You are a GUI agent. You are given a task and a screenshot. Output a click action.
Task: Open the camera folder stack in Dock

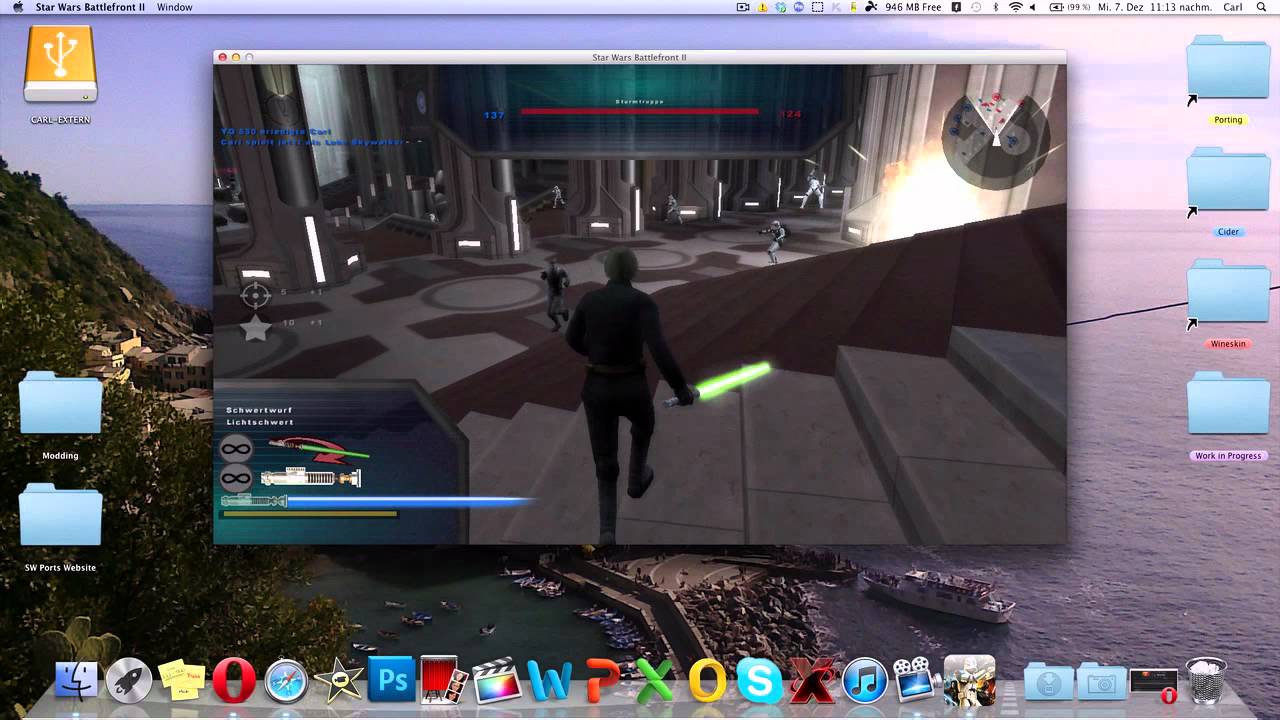(x=1101, y=682)
